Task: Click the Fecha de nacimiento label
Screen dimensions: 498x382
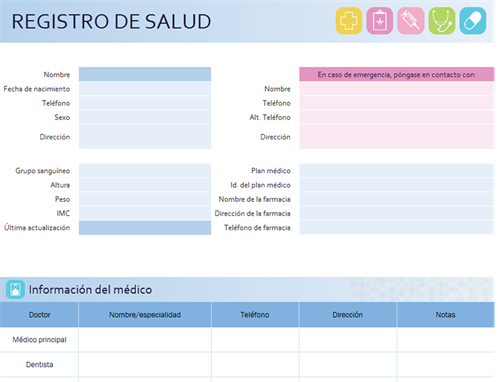Action: pos(37,89)
